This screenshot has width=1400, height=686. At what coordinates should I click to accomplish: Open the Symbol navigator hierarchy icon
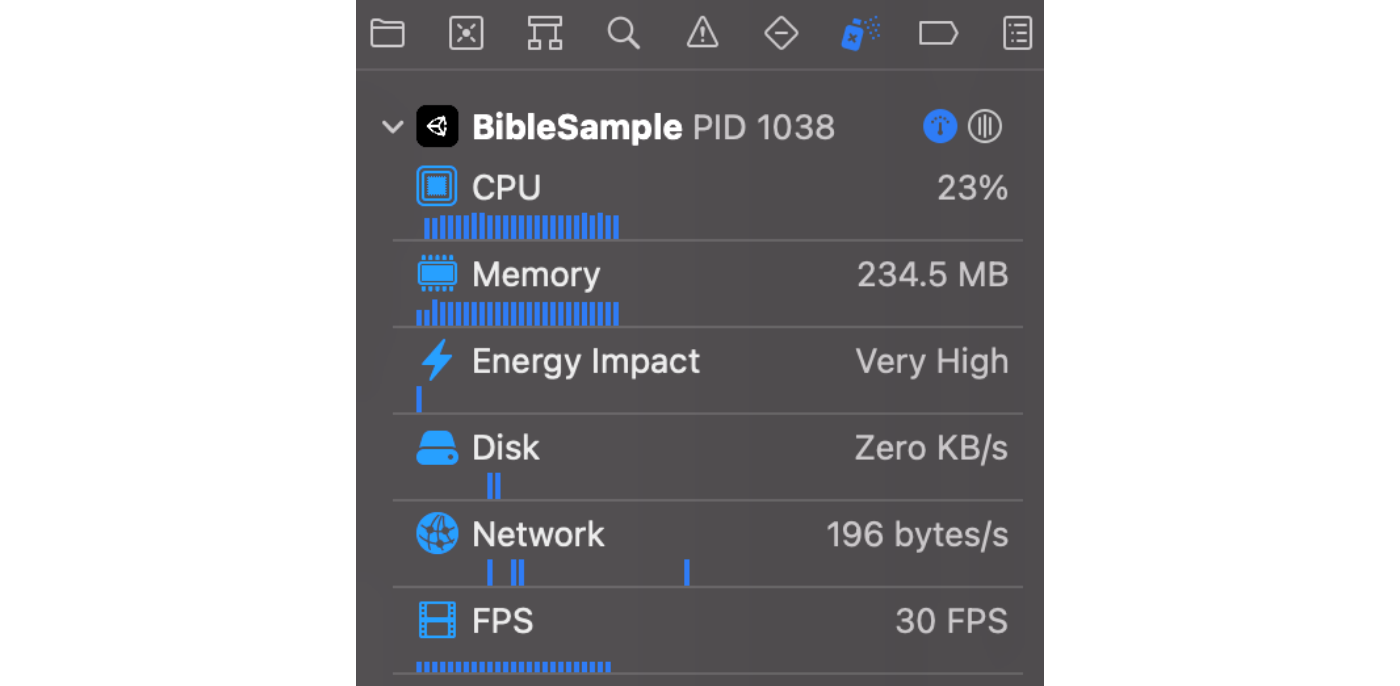(544, 33)
